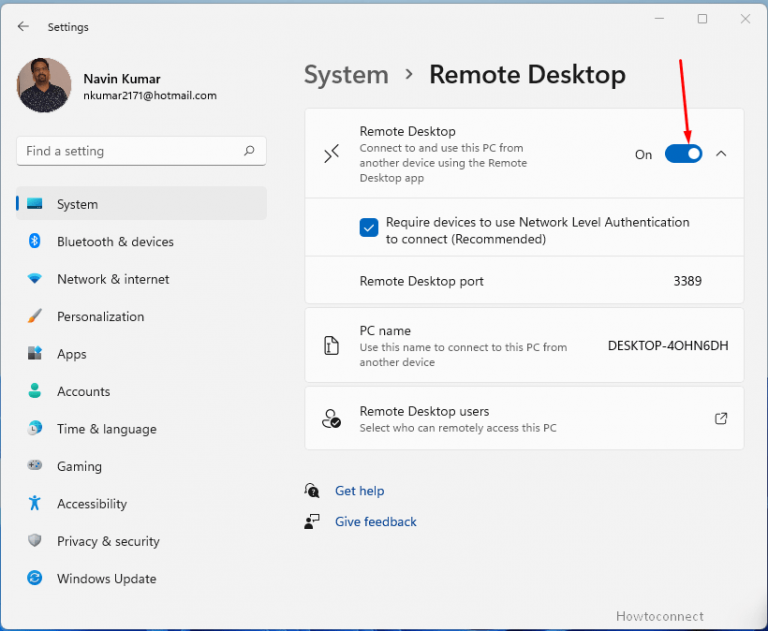Click the breadcrumb chevron separator after System

[x=409, y=74]
